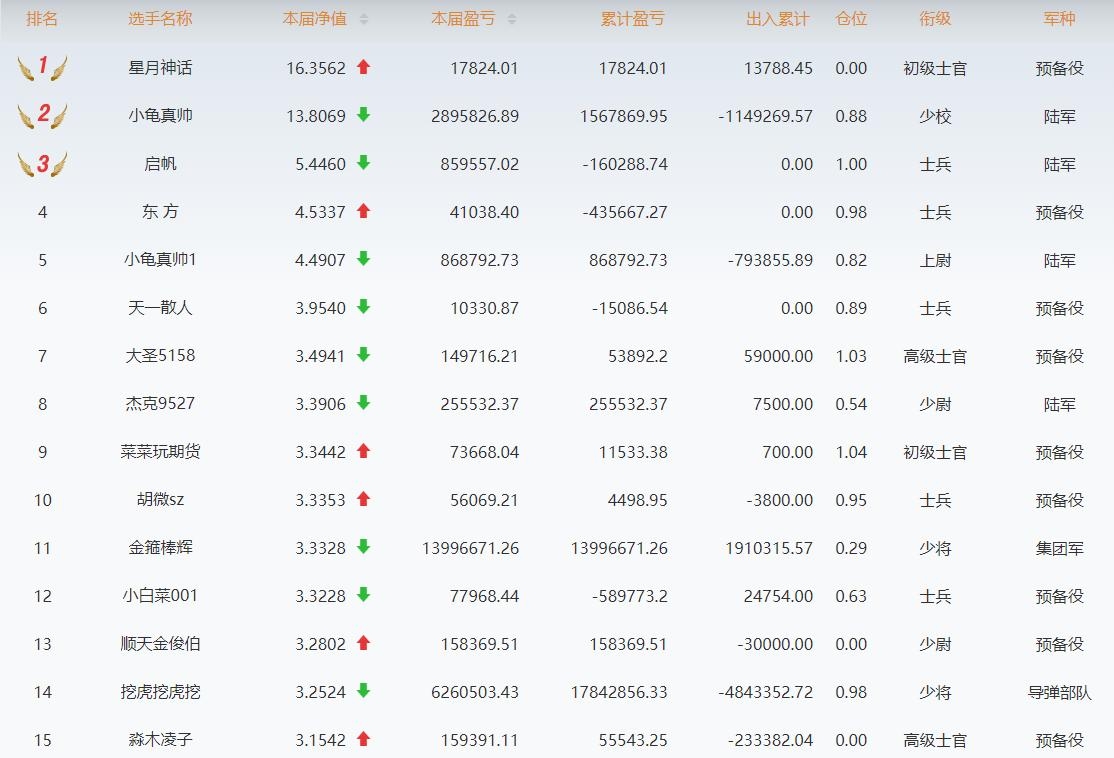1114x758 pixels.
Task: Open player 大圣5158
Action: 160,355
